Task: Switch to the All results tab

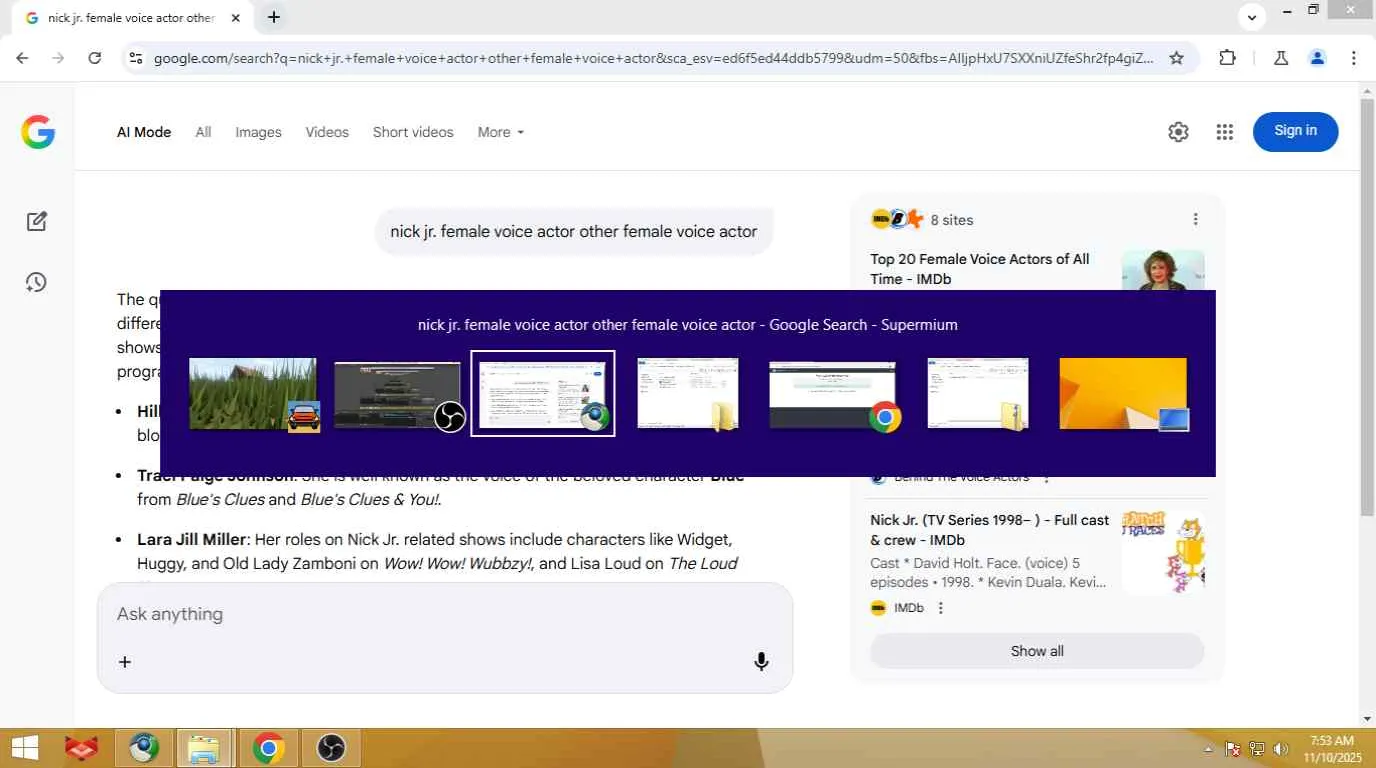Action: 203,132
